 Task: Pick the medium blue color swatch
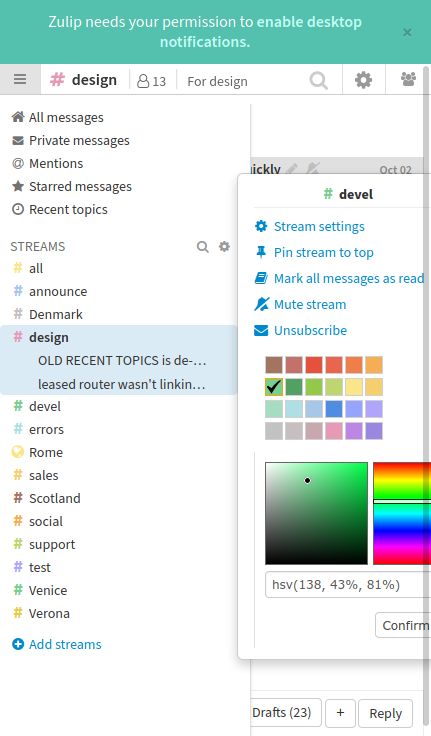[334, 409]
